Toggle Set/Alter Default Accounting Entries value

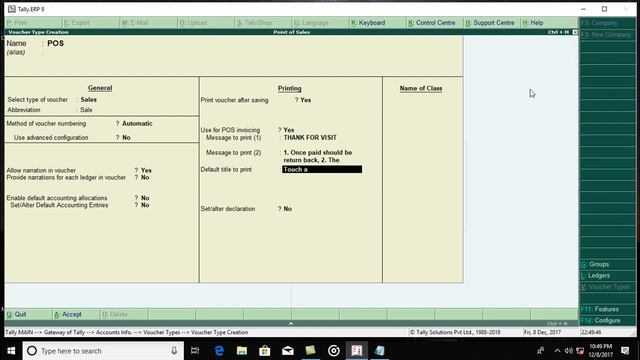point(145,205)
